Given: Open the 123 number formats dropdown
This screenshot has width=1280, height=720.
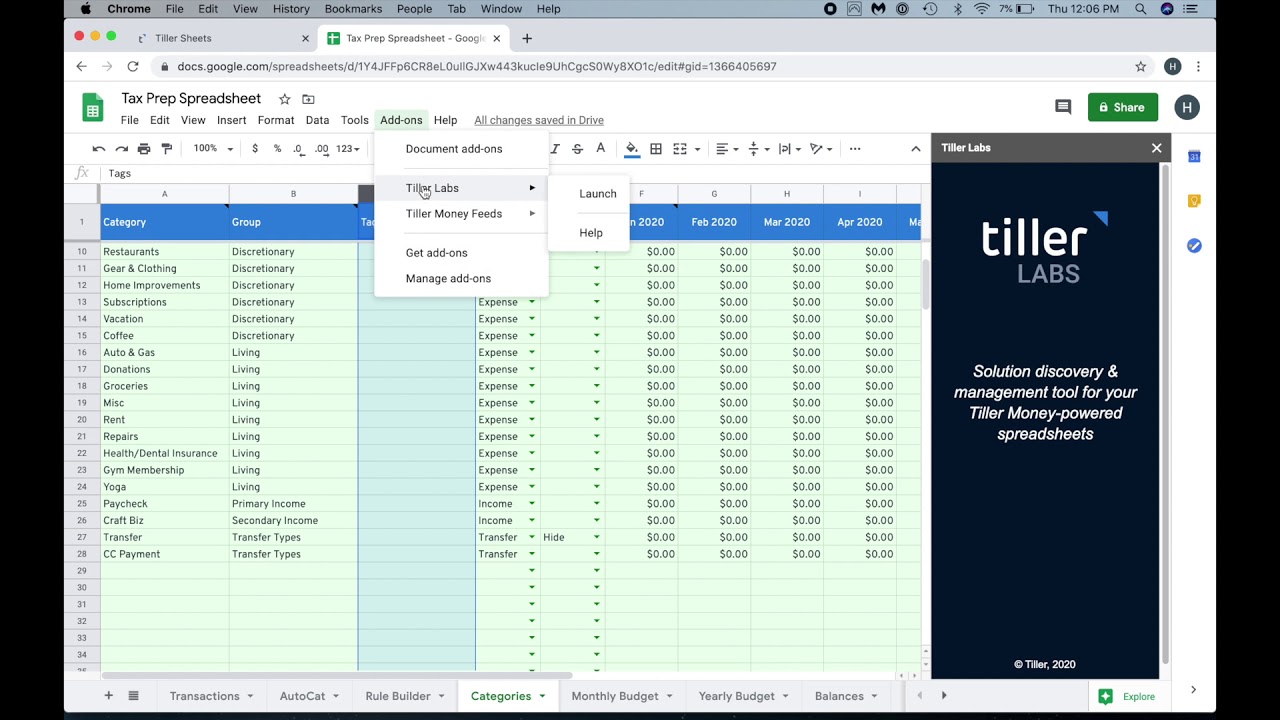Looking at the screenshot, I should tap(347, 149).
